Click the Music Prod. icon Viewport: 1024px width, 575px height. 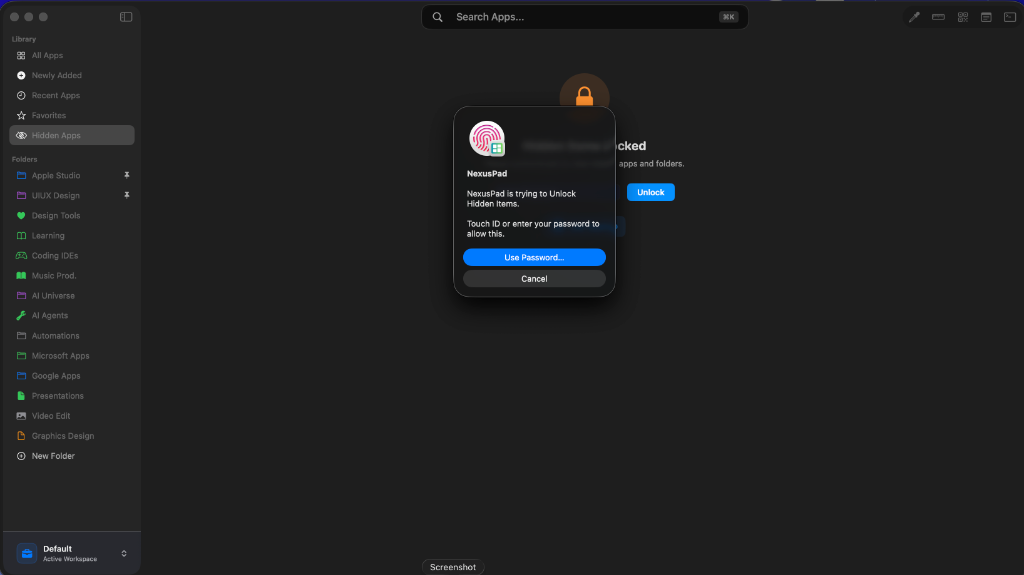[x=21, y=276]
